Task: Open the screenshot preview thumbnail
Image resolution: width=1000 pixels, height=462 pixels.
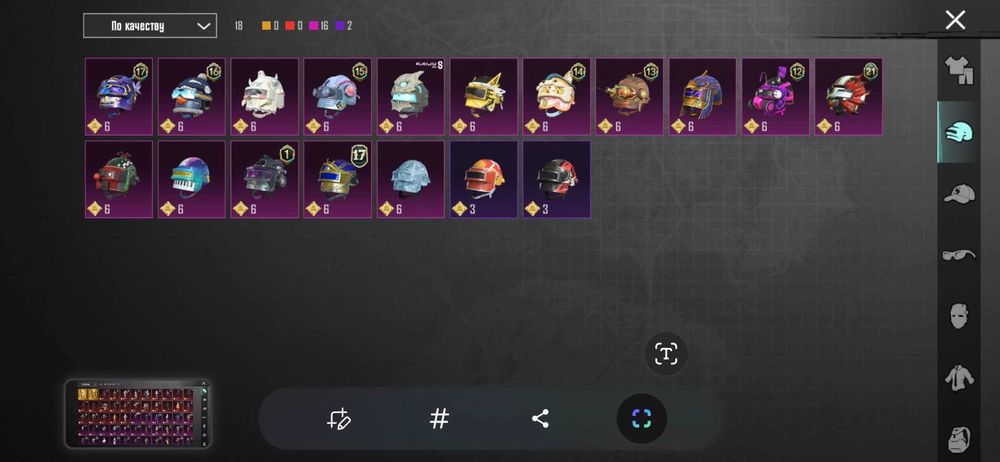Action: tap(138, 414)
